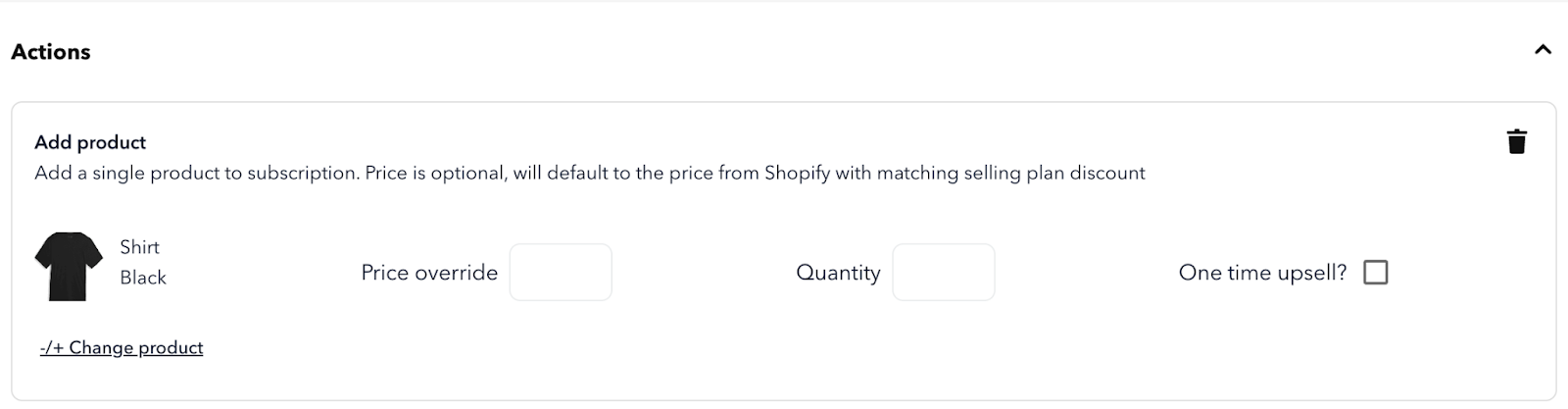Image resolution: width=1568 pixels, height=409 pixels.
Task: Select the Shirt product name
Action: coord(139,247)
